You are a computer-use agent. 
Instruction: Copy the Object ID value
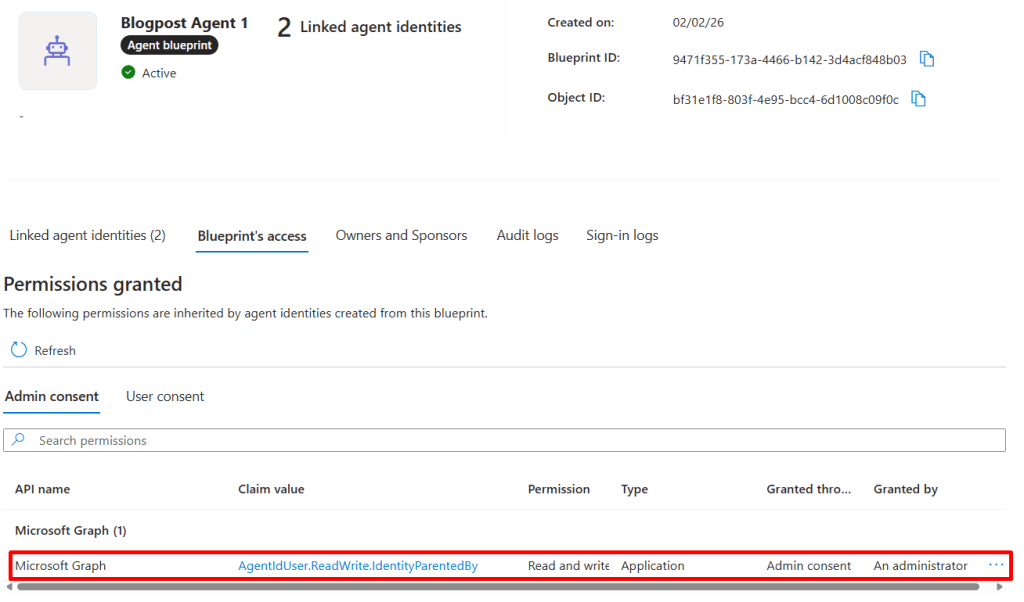point(919,99)
